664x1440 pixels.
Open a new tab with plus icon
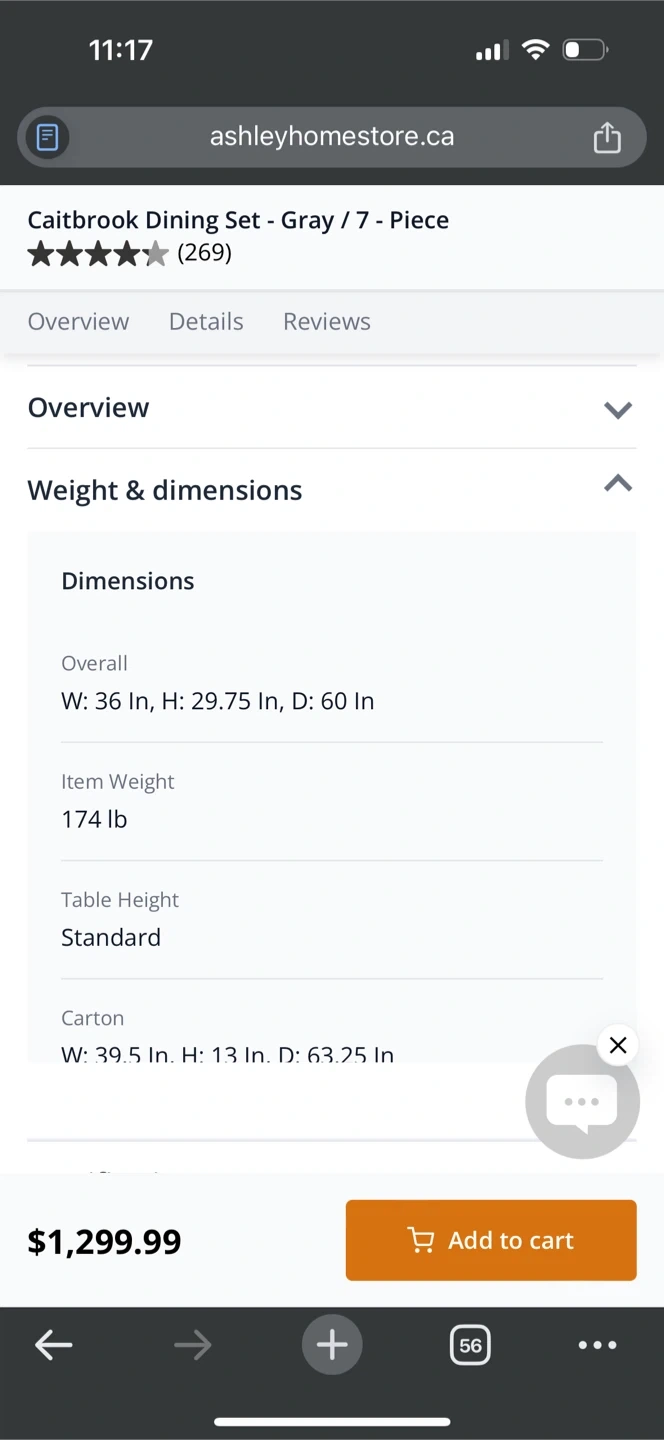tap(332, 1345)
